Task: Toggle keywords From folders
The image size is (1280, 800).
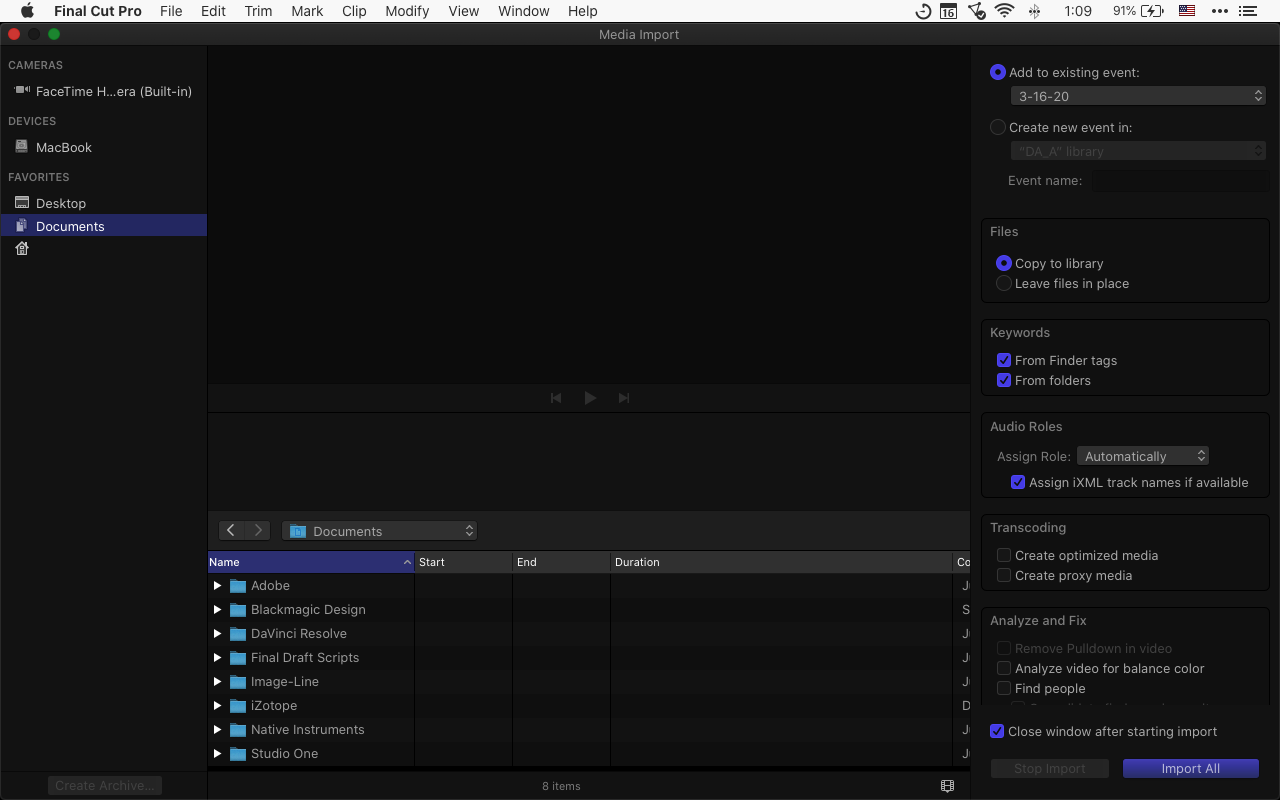Action: [1004, 381]
